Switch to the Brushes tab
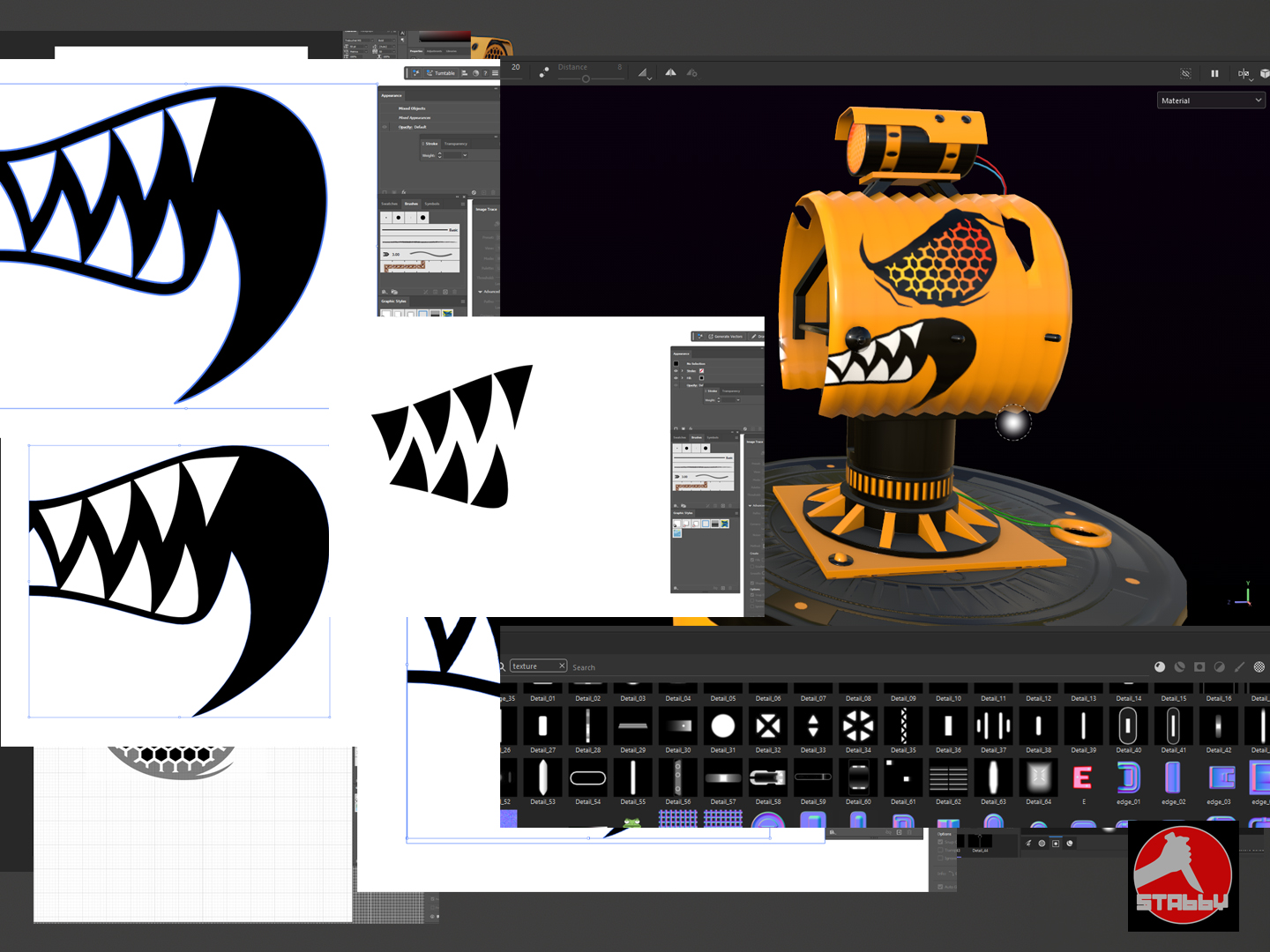Image resolution: width=1270 pixels, height=952 pixels. pyautogui.click(x=411, y=204)
